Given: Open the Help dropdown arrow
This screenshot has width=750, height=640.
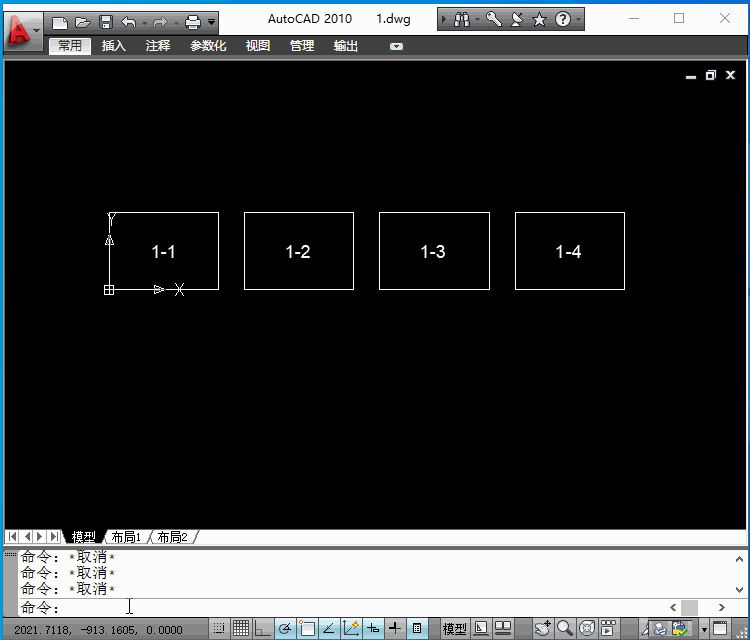Looking at the screenshot, I should pos(578,20).
